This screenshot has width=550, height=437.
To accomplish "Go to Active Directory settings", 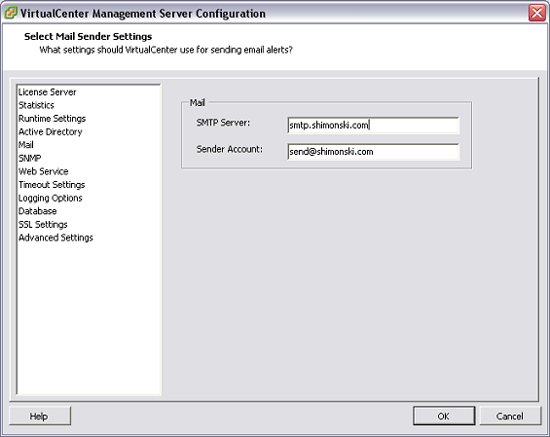I will (x=51, y=132).
